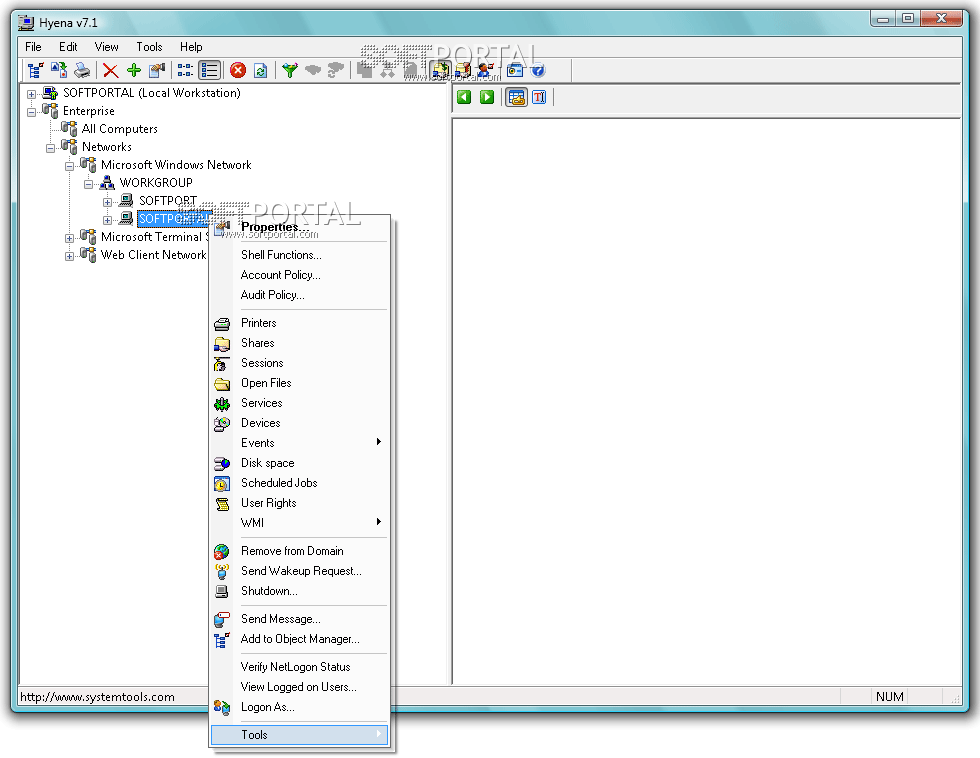980x758 pixels.
Task: Click the red X delete toolbar icon
Action: pos(110,70)
